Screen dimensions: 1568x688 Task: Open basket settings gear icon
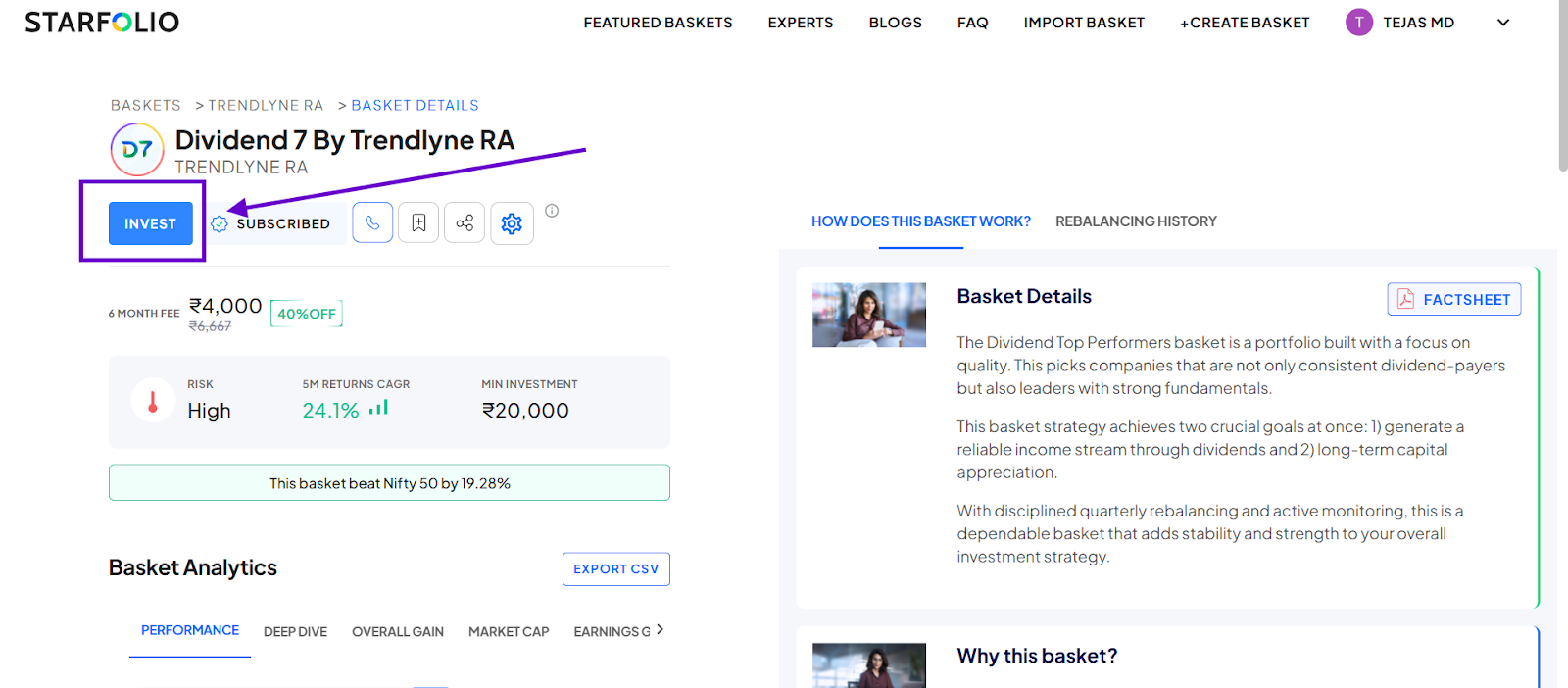point(512,223)
